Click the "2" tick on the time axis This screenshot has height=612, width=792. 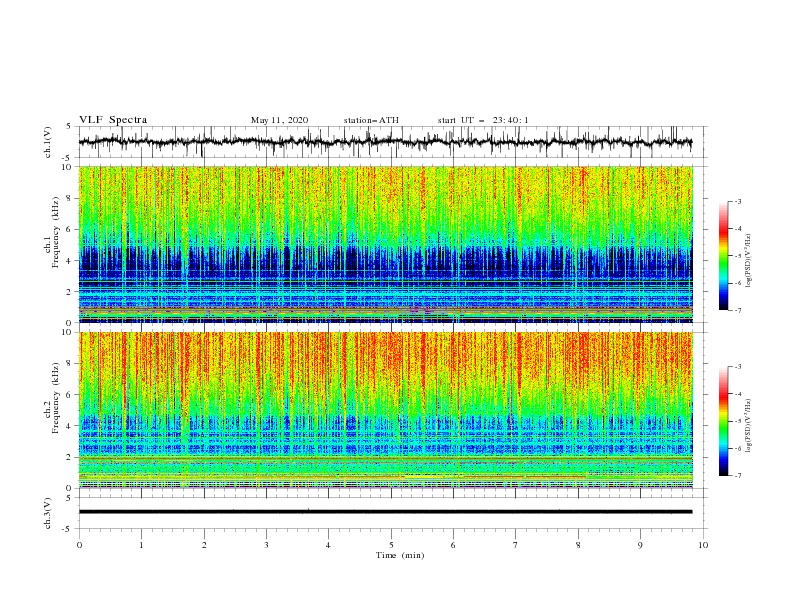204,545
